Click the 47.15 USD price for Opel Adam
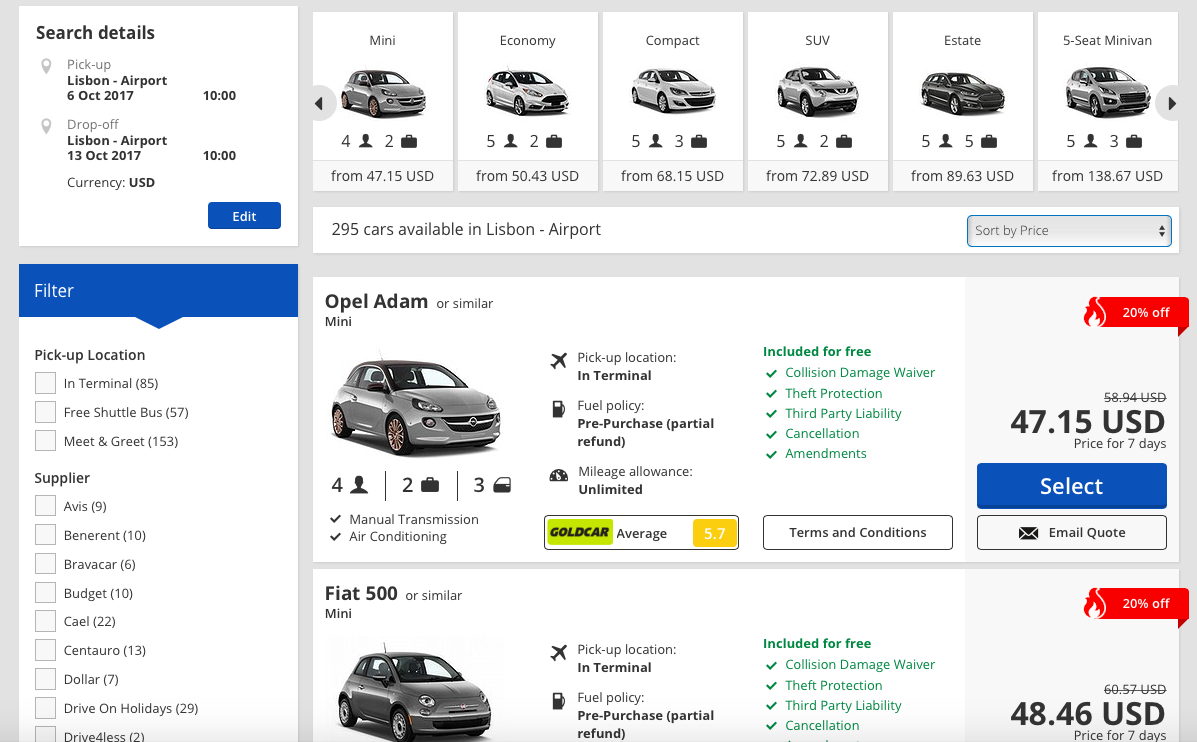The image size is (1197, 742). (x=1088, y=421)
